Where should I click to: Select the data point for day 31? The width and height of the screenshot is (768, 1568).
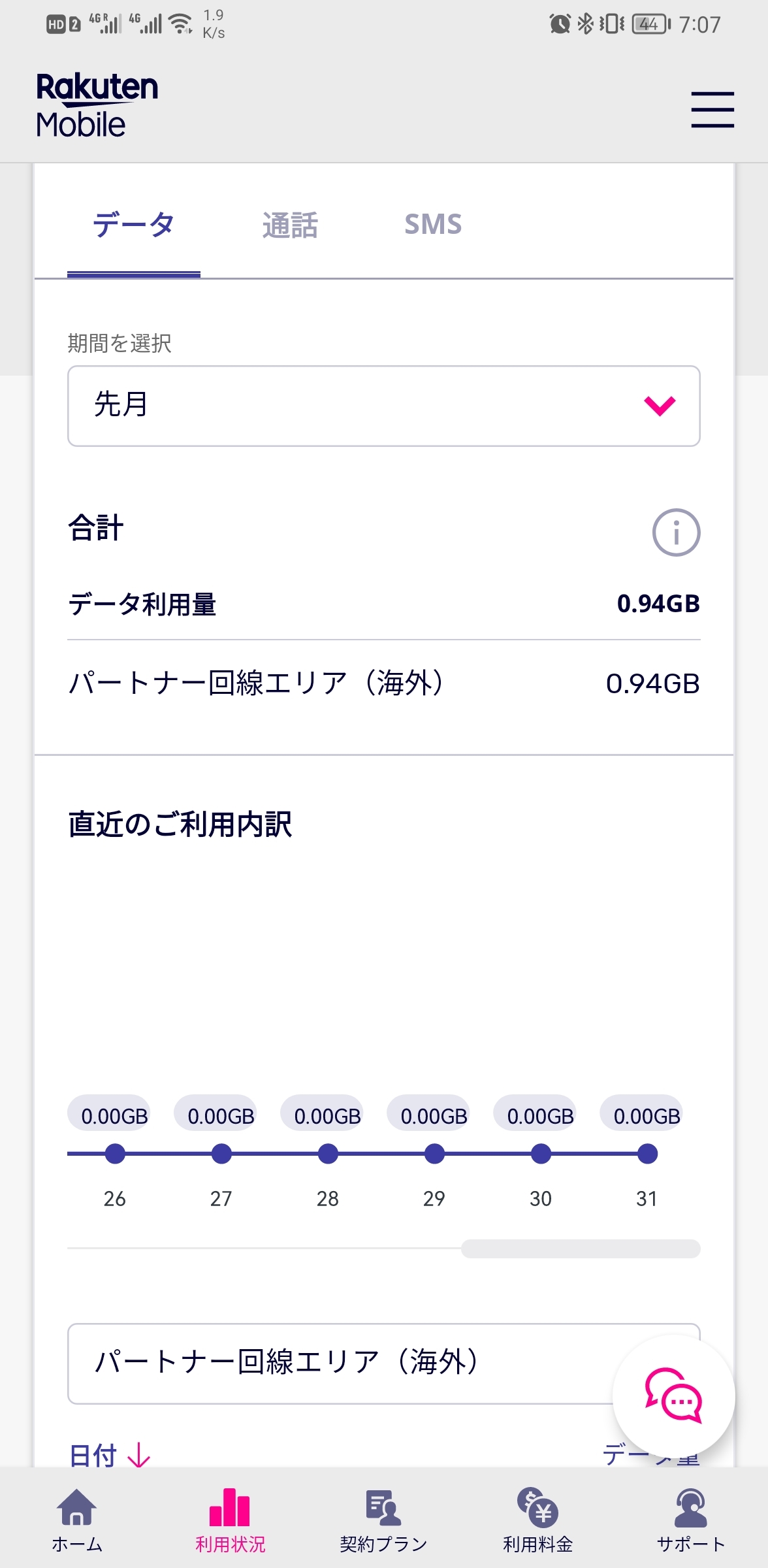pos(647,1154)
